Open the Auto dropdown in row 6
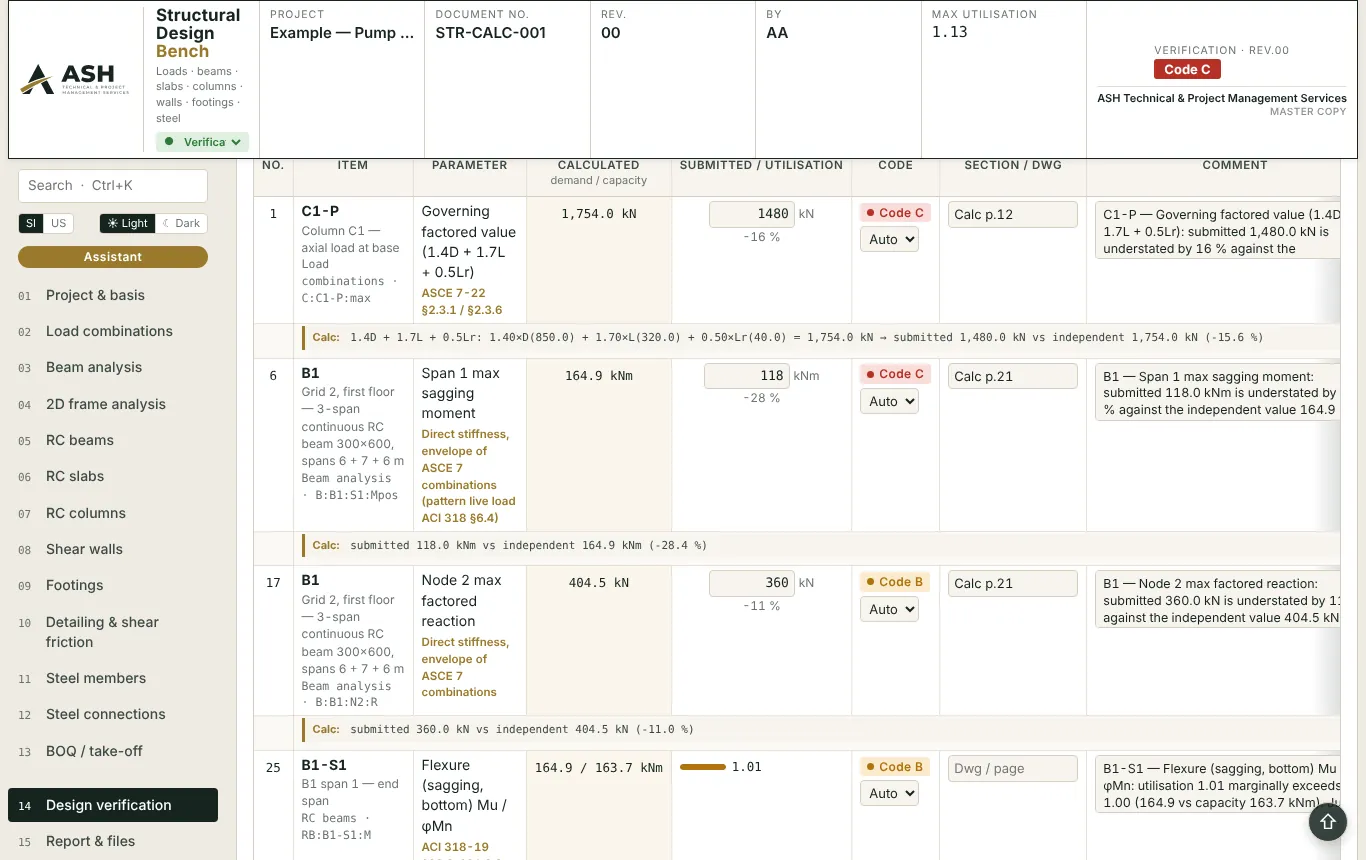 tap(889, 401)
